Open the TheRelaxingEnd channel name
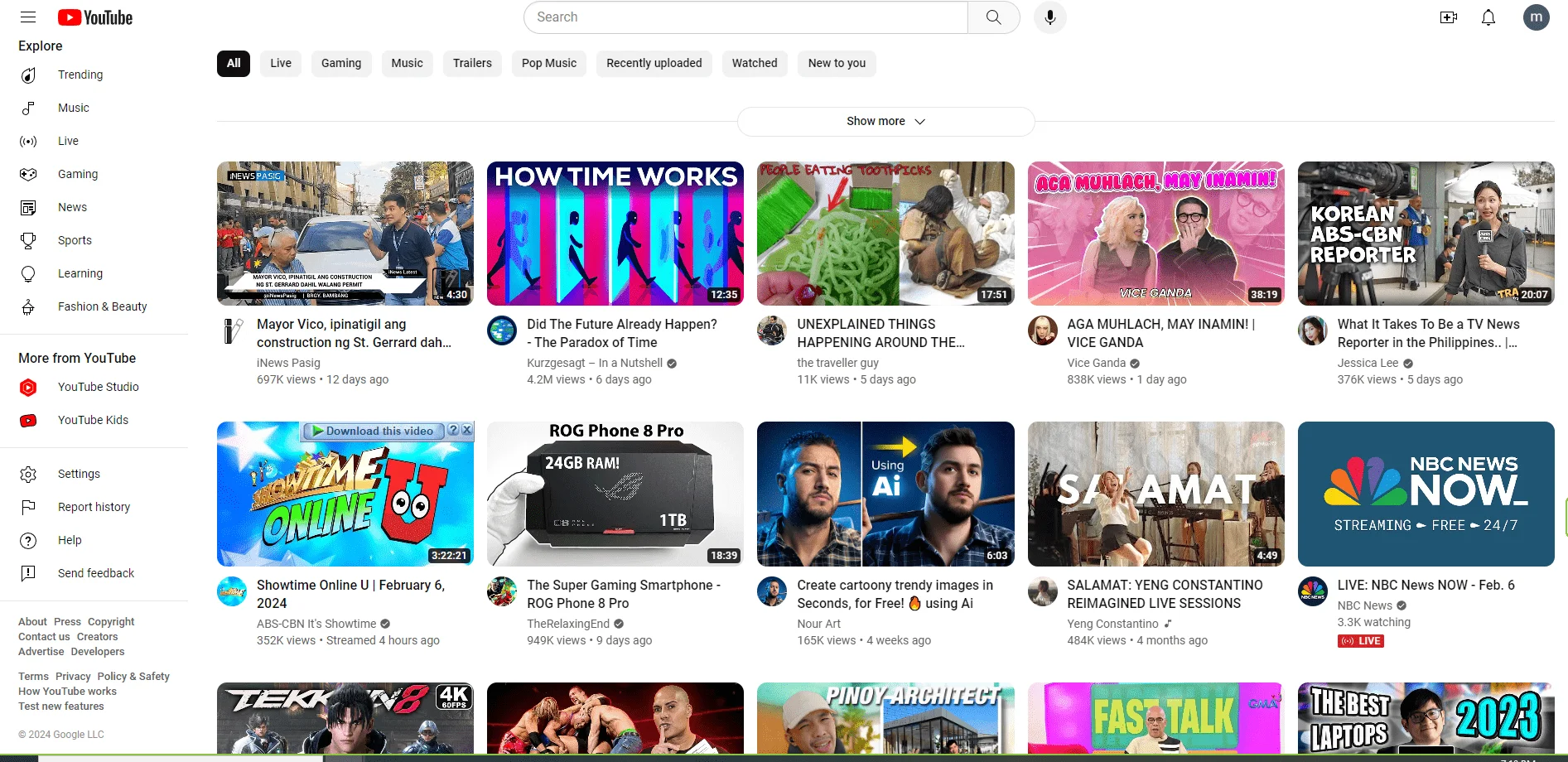Viewport: 1568px width, 762px height. pyautogui.click(x=568, y=624)
